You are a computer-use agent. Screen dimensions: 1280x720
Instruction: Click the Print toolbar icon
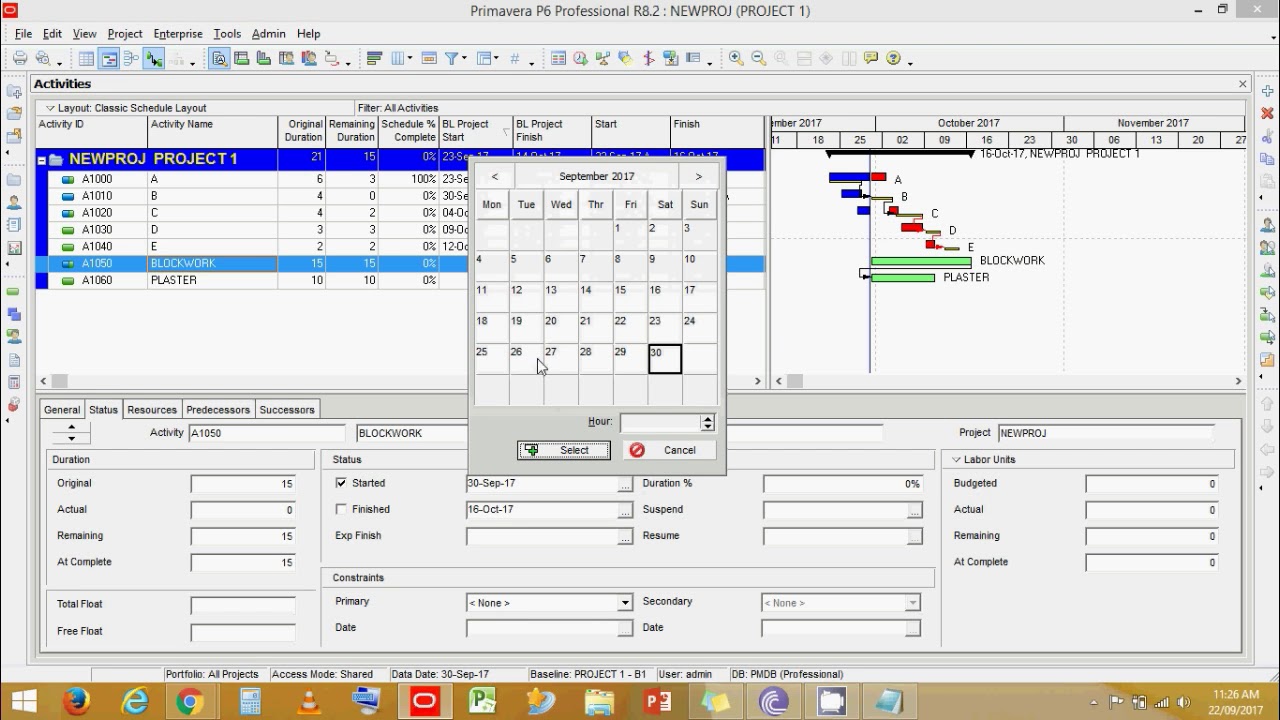(20, 59)
